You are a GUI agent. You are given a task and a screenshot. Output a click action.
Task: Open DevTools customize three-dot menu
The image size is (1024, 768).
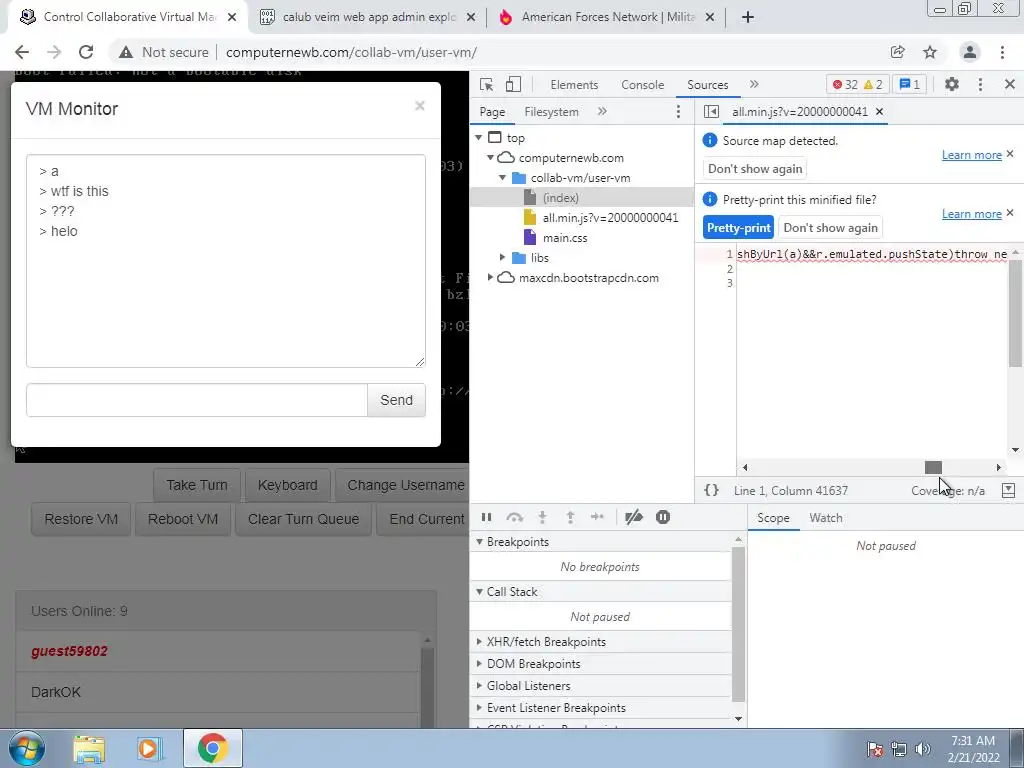point(980,84)
